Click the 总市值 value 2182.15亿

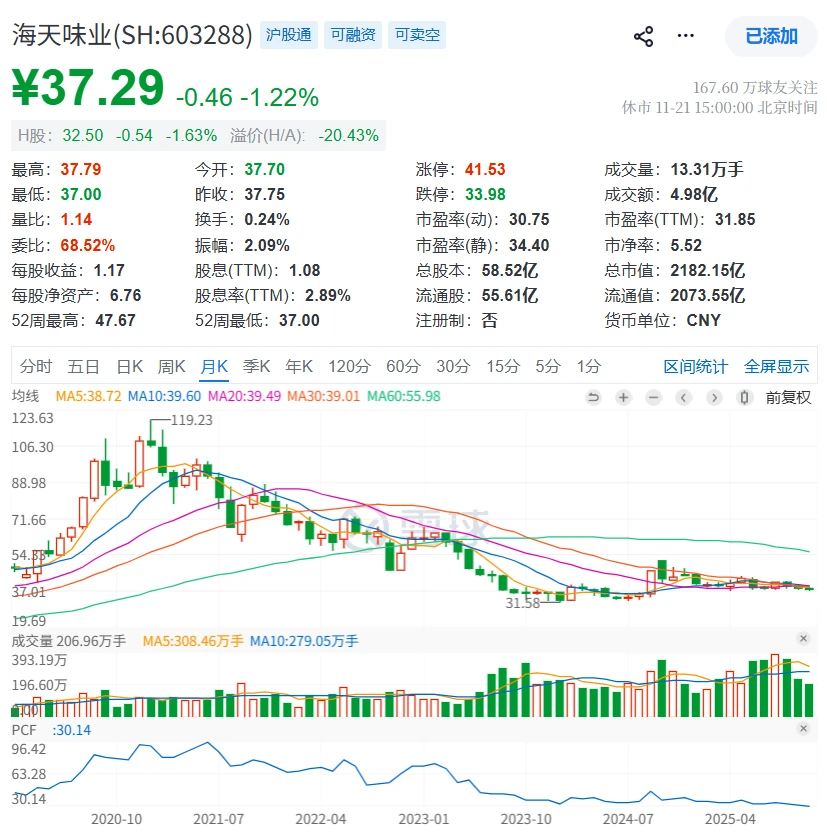(707, 271)
